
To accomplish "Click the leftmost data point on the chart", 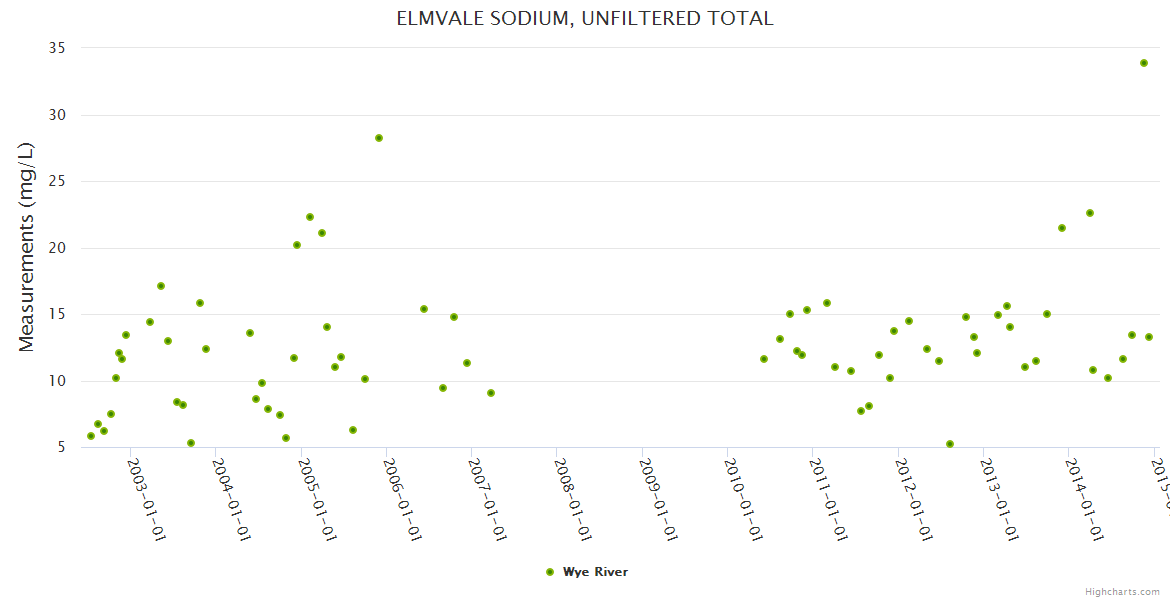I will [x=91, y=436].
